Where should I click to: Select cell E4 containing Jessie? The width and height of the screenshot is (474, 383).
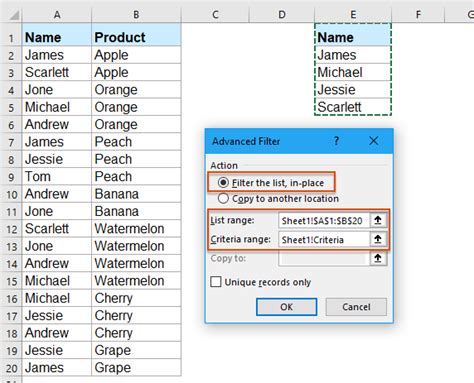click(353, 89)
